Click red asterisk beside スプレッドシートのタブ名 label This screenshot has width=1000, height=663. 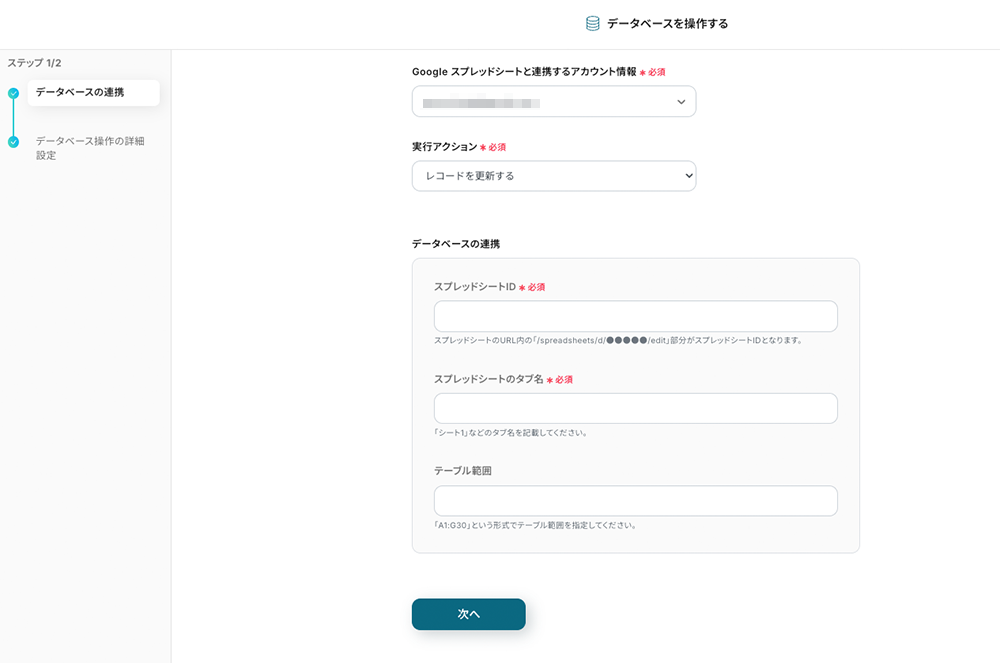tap(550, 380)
